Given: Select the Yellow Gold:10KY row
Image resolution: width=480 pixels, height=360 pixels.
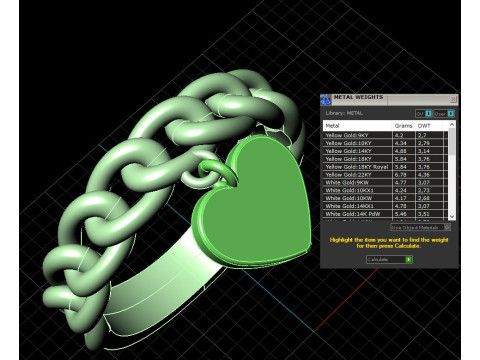Looking at the screenshot, I should tap(385, 143).
